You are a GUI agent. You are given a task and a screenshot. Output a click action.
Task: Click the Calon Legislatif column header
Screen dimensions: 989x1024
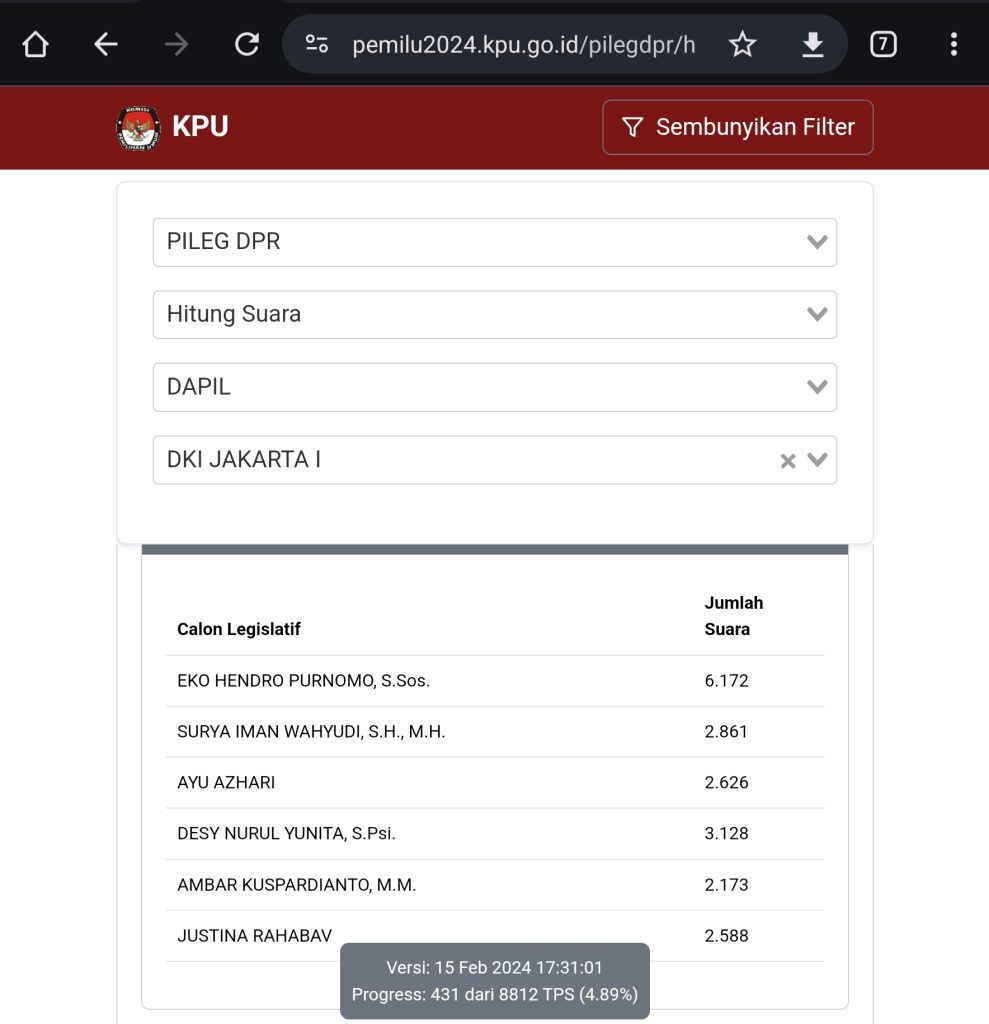point(239,629)
